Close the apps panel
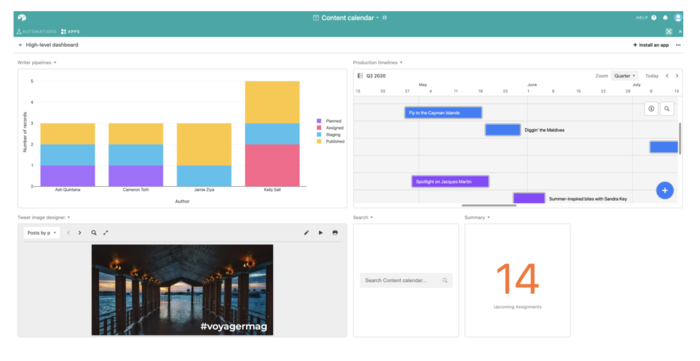The height and width of the screenshot is (361, 700). click(x=680, y=32)
